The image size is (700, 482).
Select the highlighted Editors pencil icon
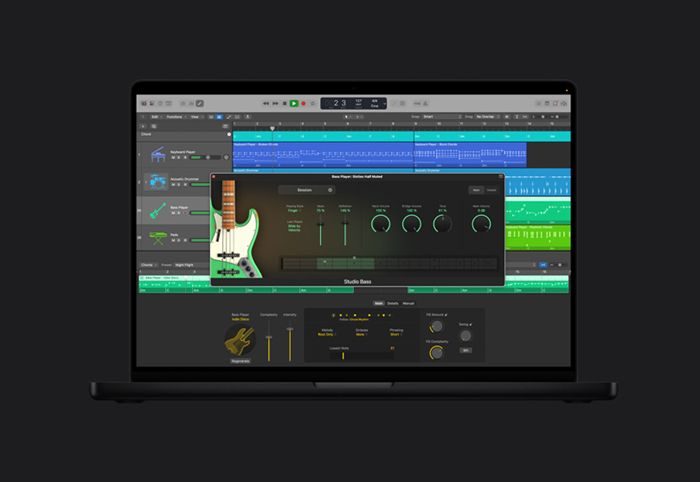click(200, 104)
